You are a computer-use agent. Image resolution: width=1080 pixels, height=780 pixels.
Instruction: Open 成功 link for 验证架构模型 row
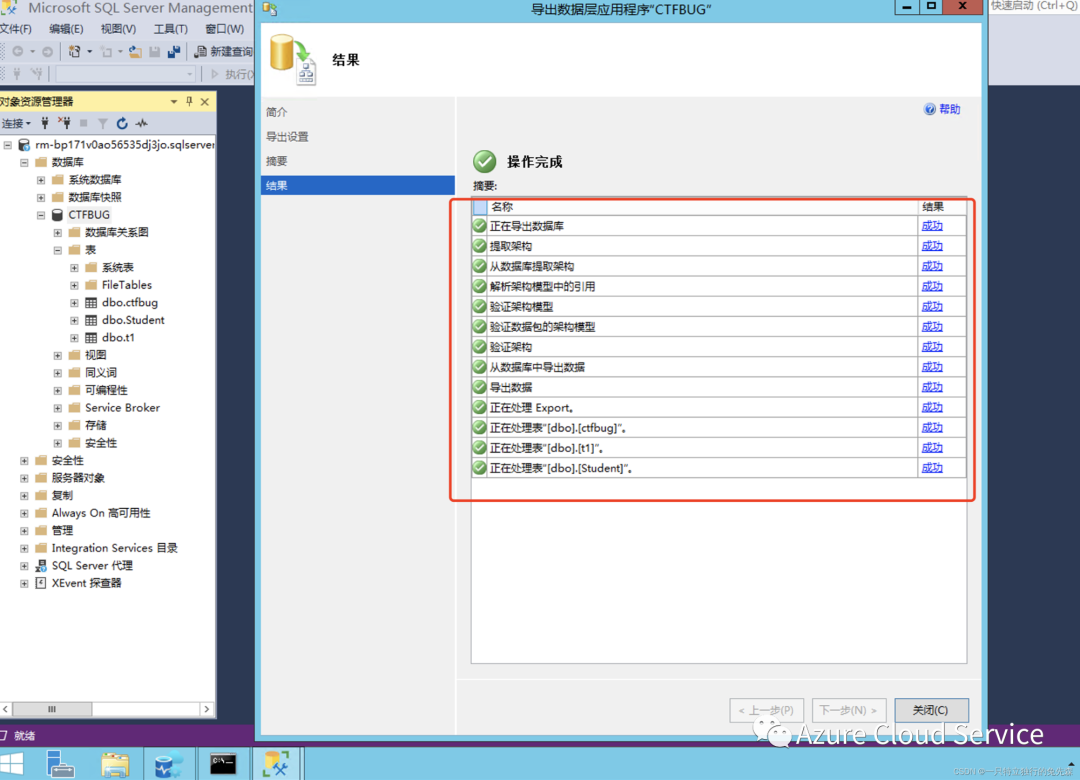[x=932, y=307]
